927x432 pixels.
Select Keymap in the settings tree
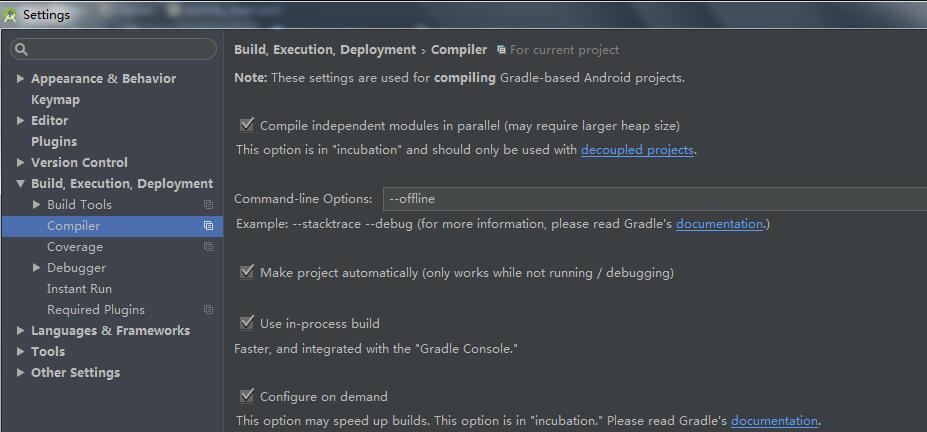pyautogui.click(x=55, y=100)
